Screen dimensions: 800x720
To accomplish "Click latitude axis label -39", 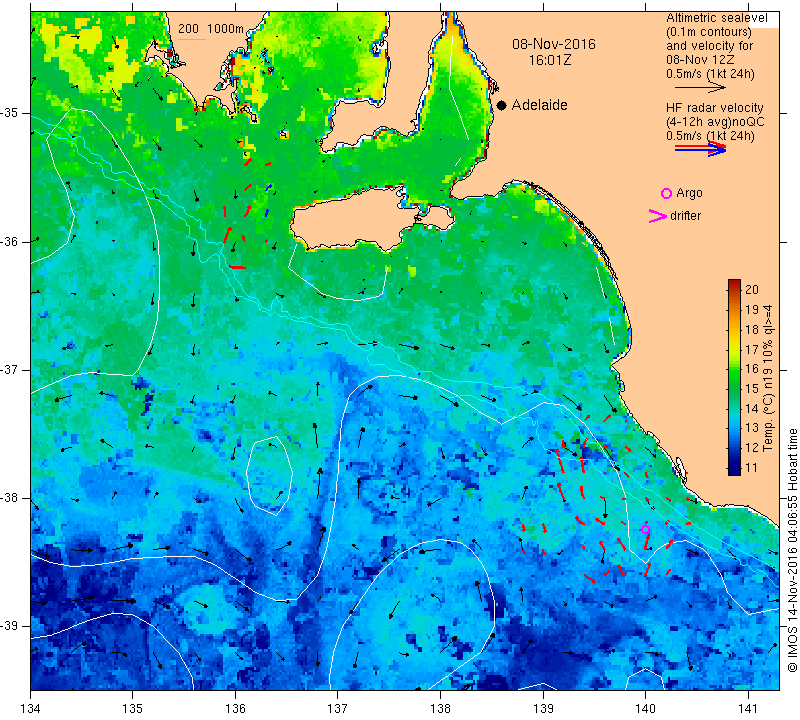I will 9,626.
